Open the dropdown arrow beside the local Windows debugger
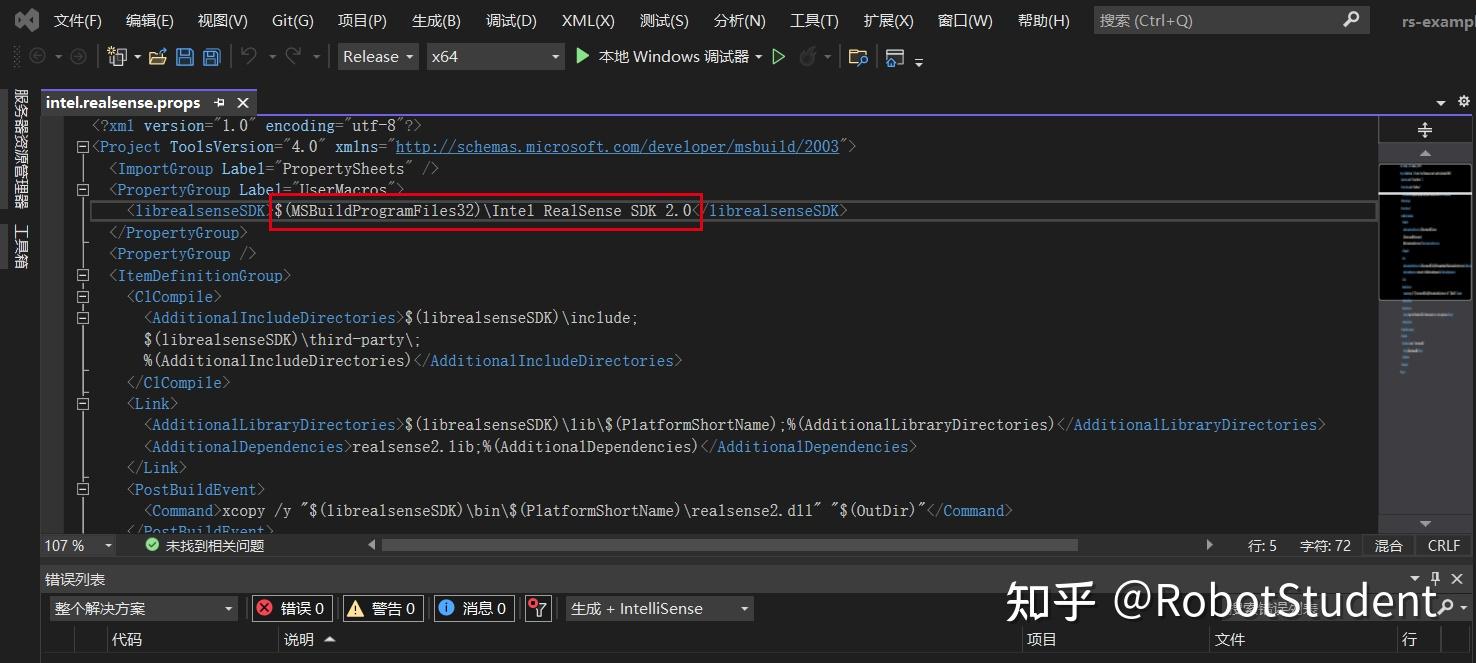This screenshot has width=1476, height=663. [x=759, y=57]
